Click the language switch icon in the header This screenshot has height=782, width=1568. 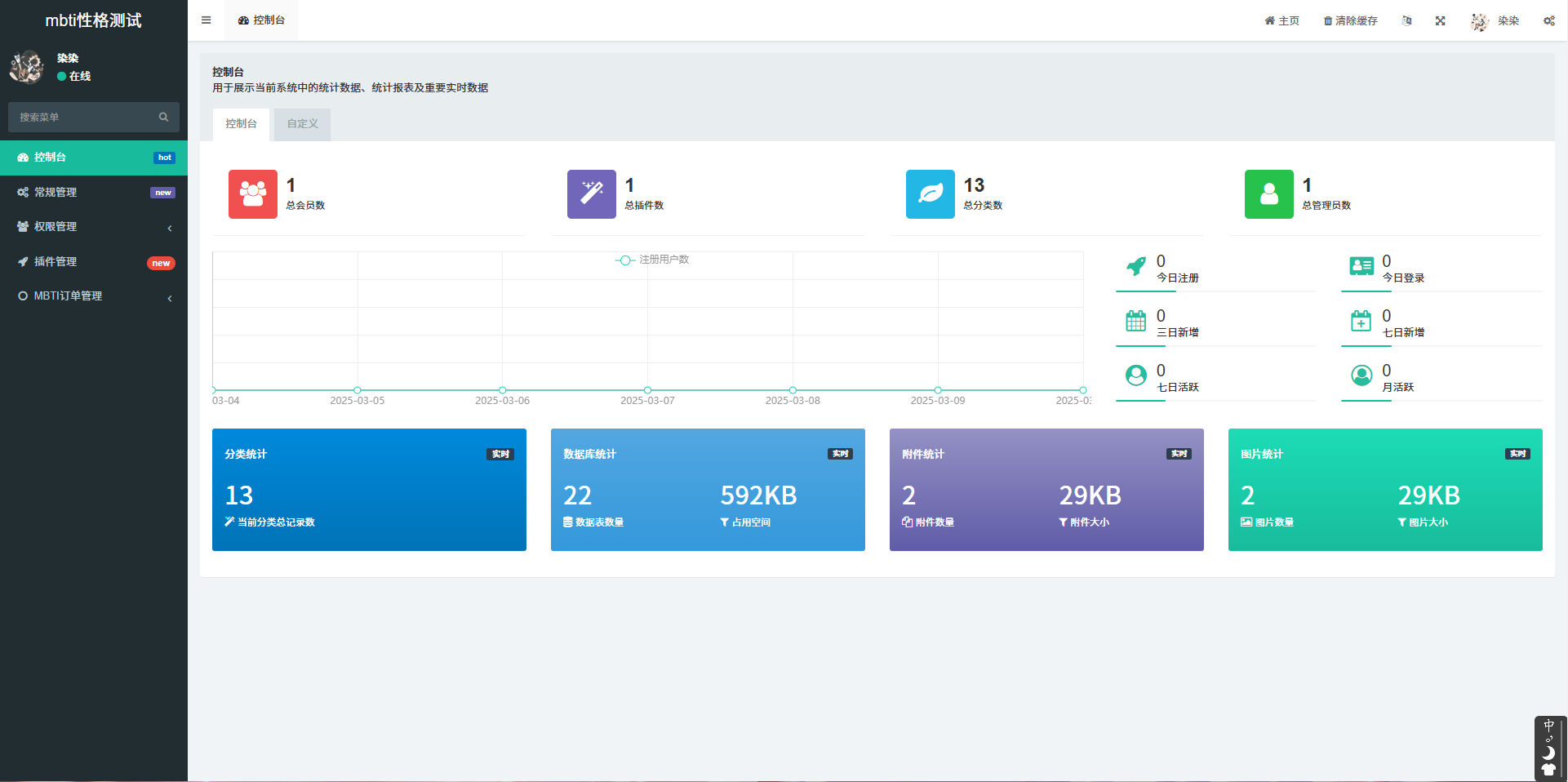point(1406,21)
